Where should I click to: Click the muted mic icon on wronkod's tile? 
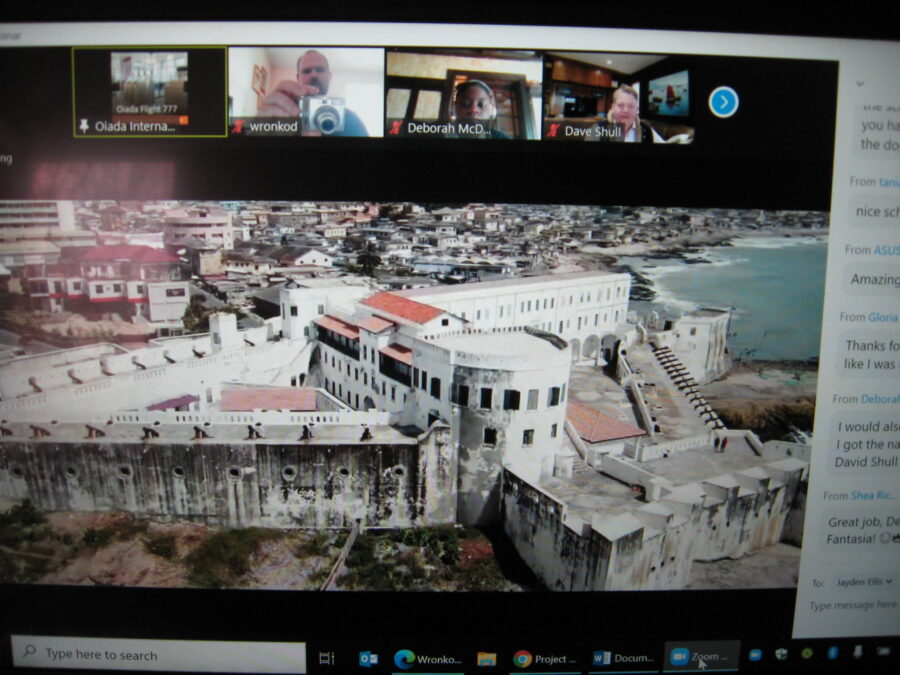[x=238, y=128]
